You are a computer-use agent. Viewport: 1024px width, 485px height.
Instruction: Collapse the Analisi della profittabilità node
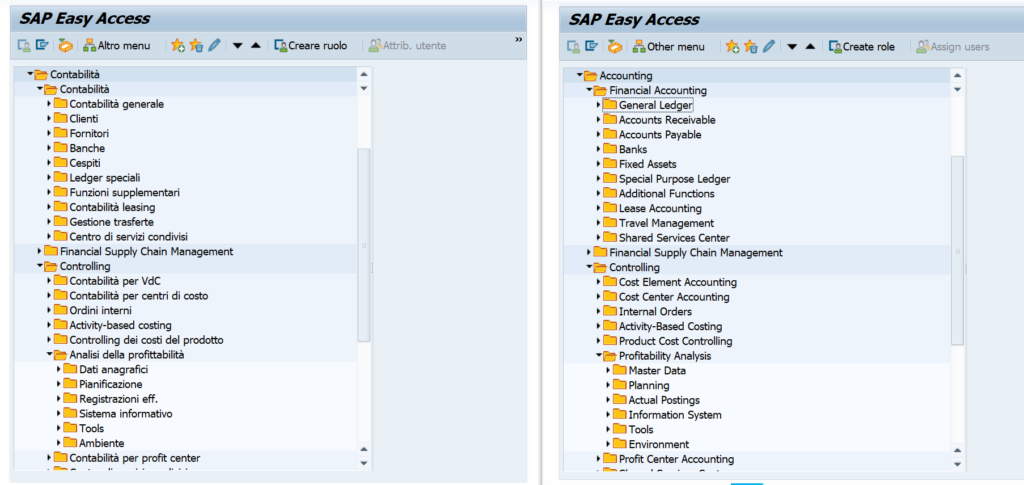[49, 354]
